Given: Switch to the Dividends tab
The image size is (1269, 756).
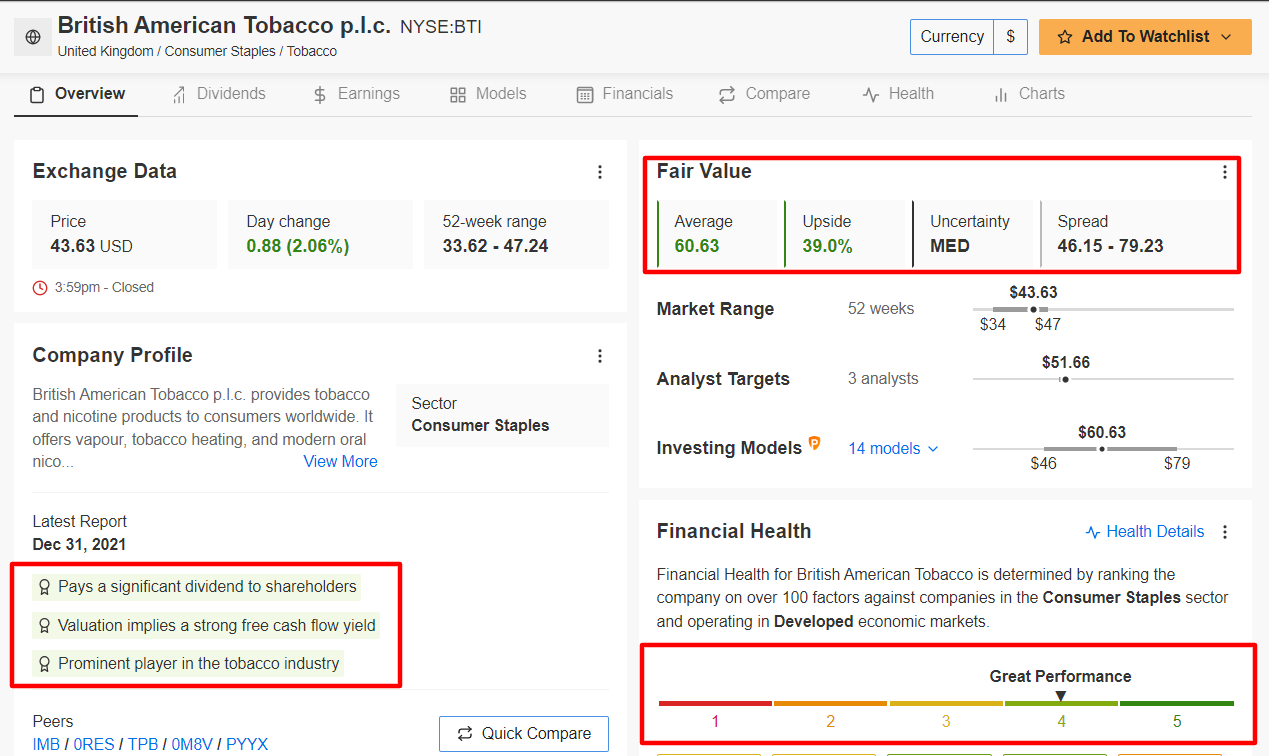Looking at the screenshot, I should tap(219, 94).
